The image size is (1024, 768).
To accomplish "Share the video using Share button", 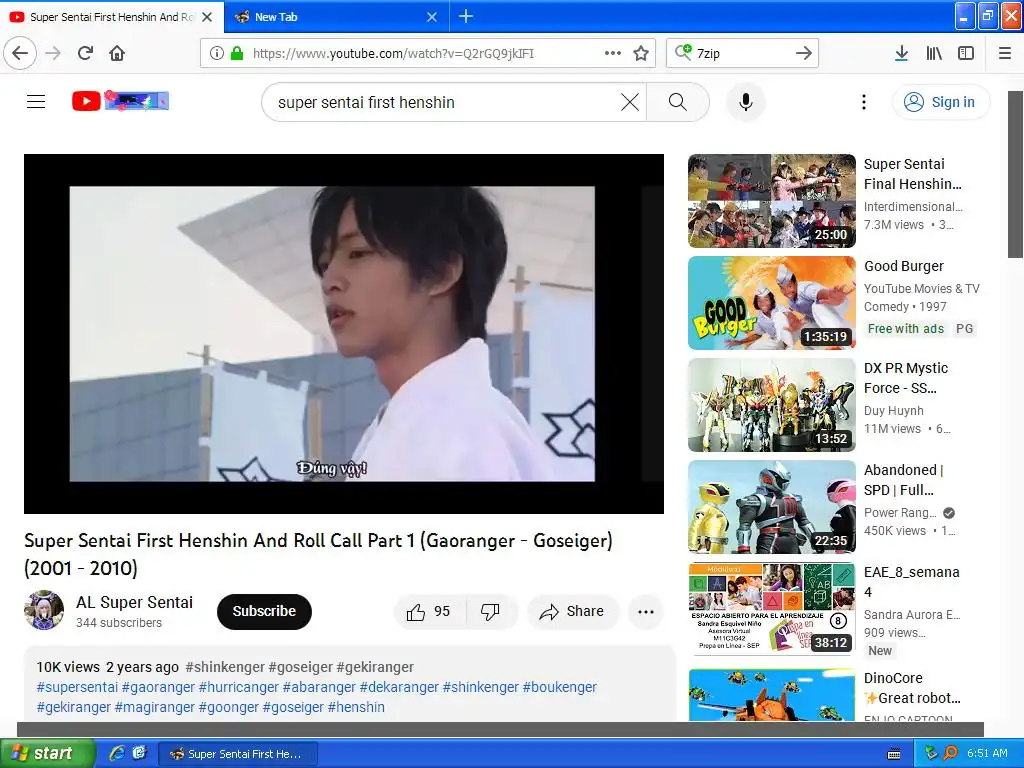I will 572,612.
